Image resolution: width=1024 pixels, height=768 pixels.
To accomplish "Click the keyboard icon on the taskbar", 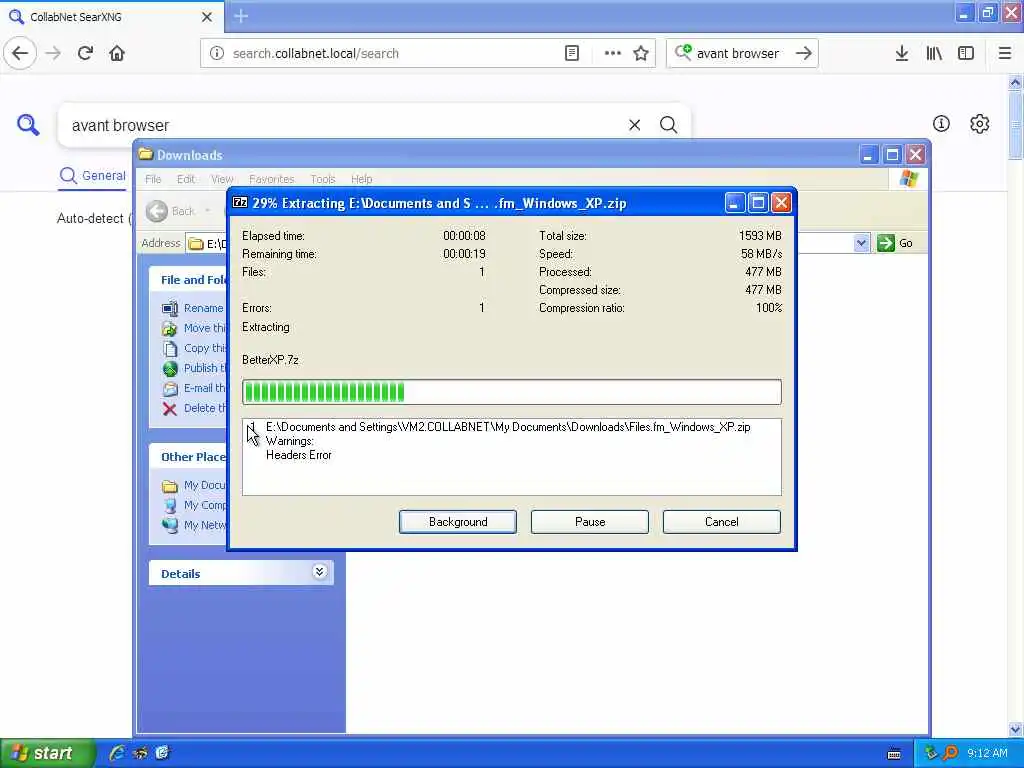I will pyautogui.click(x=894, y=754).
